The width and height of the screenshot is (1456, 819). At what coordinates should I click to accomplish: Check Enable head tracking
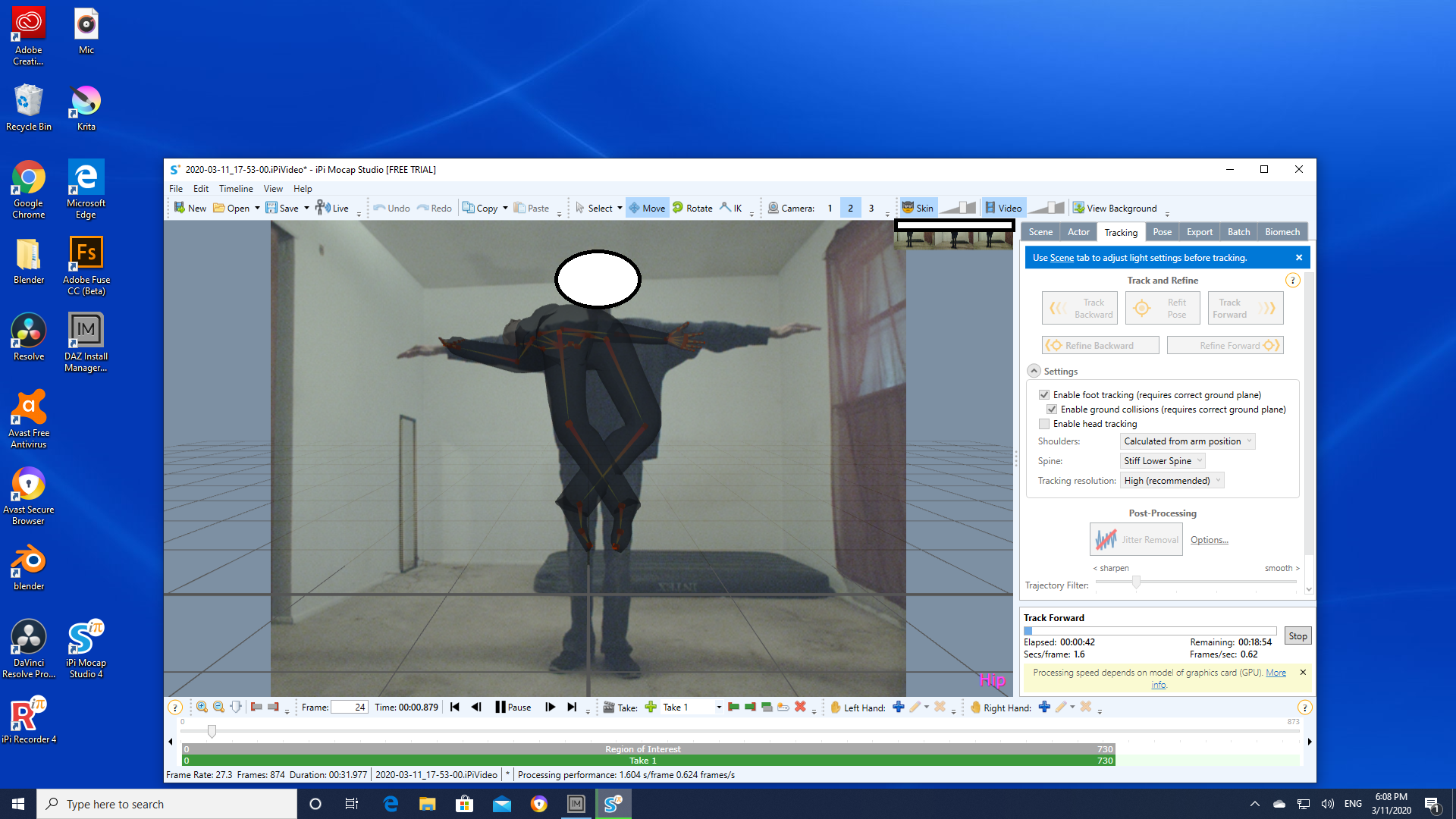(1044, 423)
